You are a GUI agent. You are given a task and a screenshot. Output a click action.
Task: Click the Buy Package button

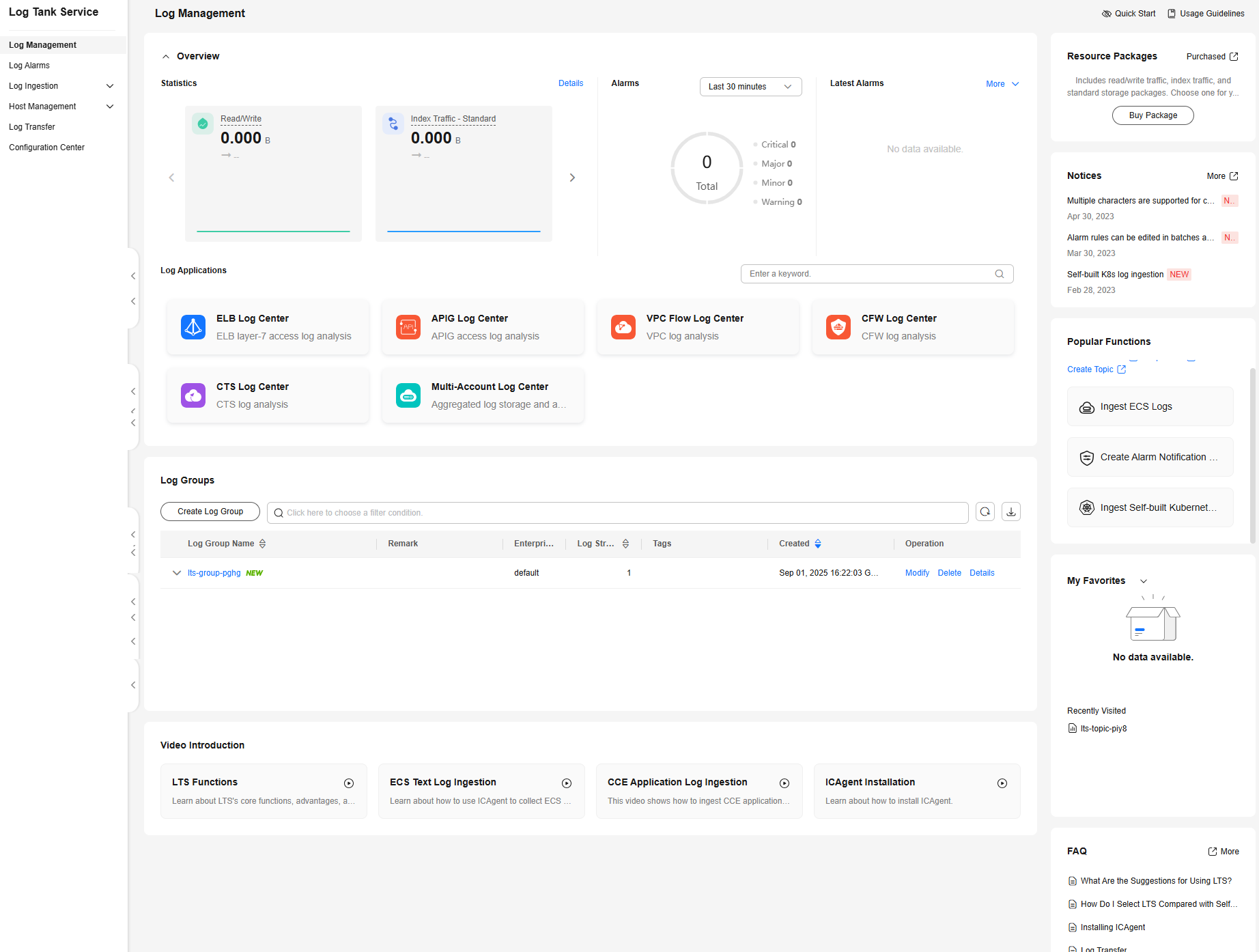coord(1152,115)
